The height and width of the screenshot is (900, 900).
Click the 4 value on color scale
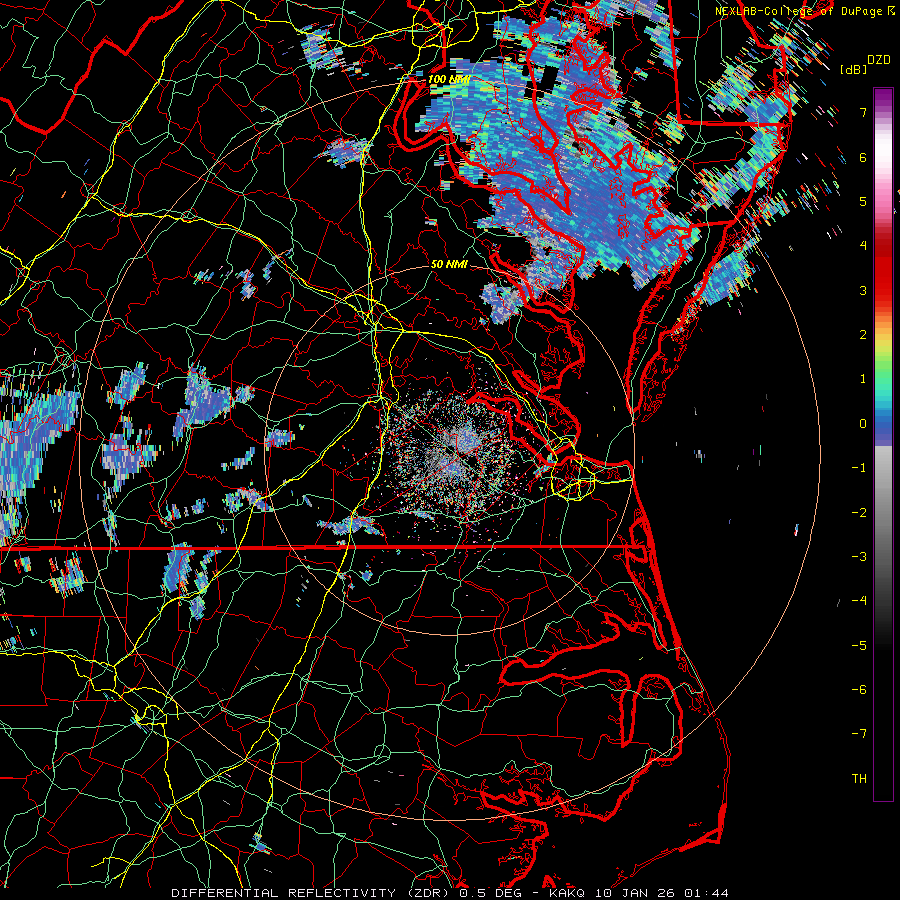(x=863, y=246)
